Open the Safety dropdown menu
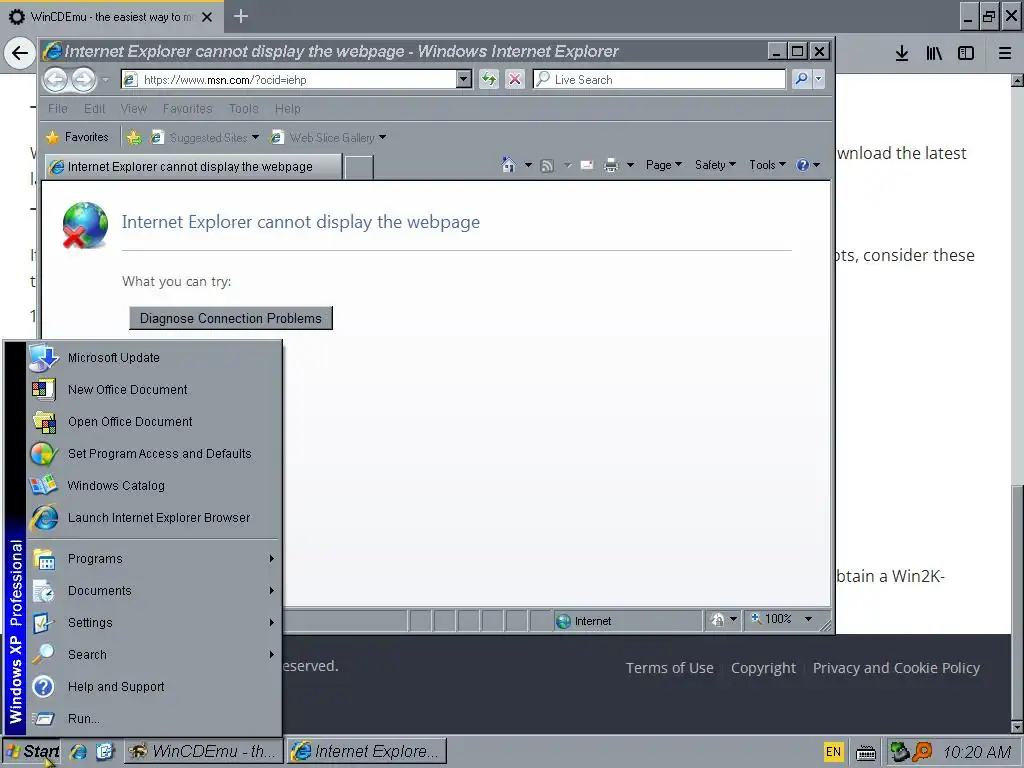Image resolution: width=1024 pixels, height=768 pixels. [x=715, y=165]
